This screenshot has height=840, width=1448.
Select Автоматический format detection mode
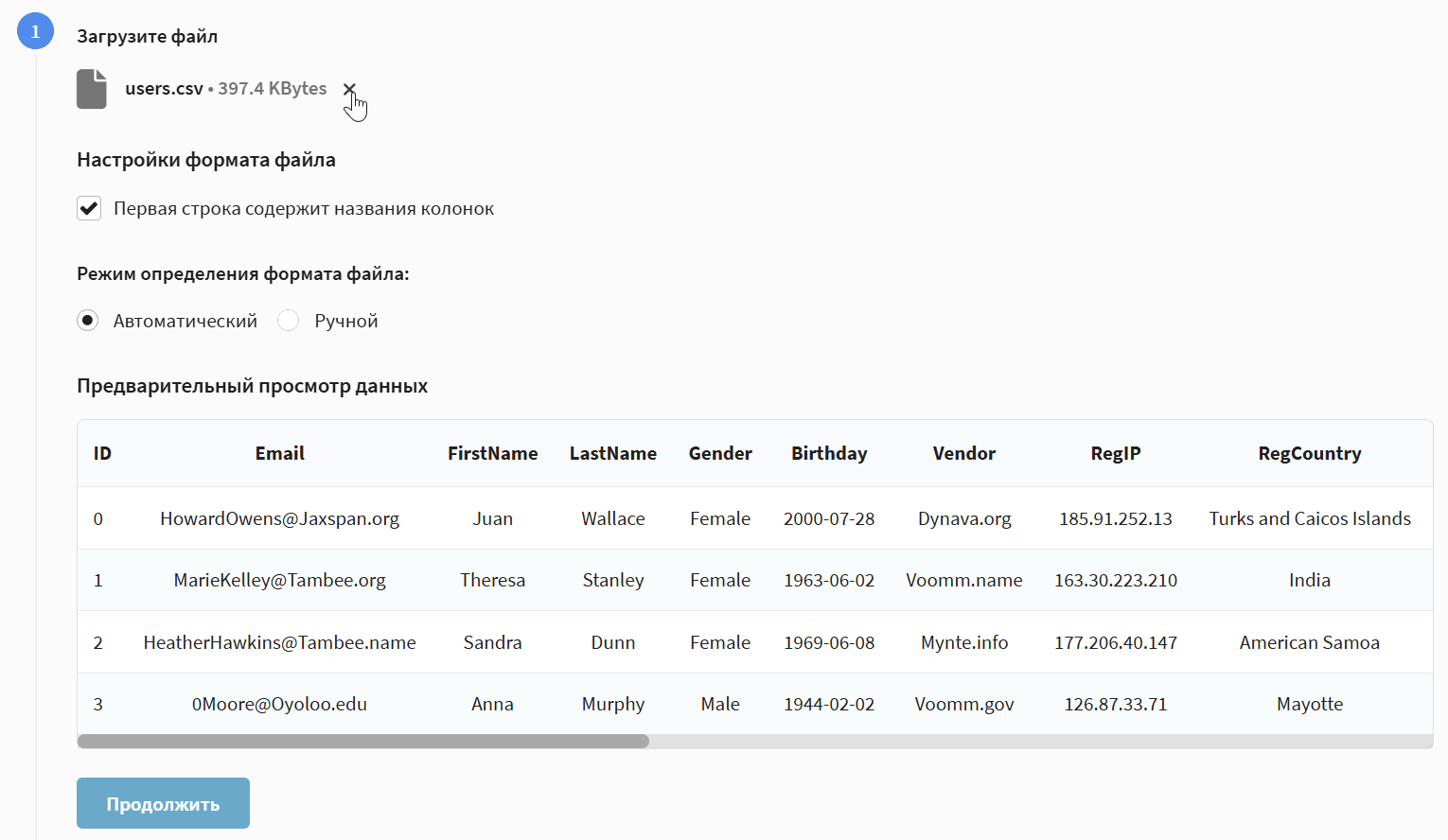[88, 321]
